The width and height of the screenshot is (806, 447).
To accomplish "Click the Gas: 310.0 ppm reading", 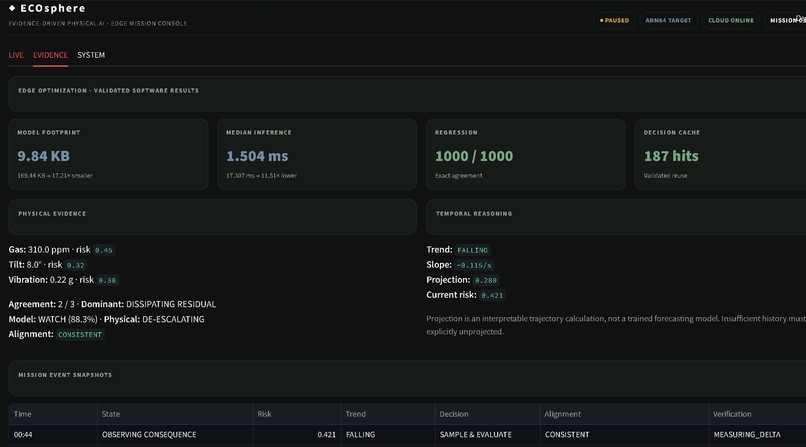I will (x=39, y=250).
